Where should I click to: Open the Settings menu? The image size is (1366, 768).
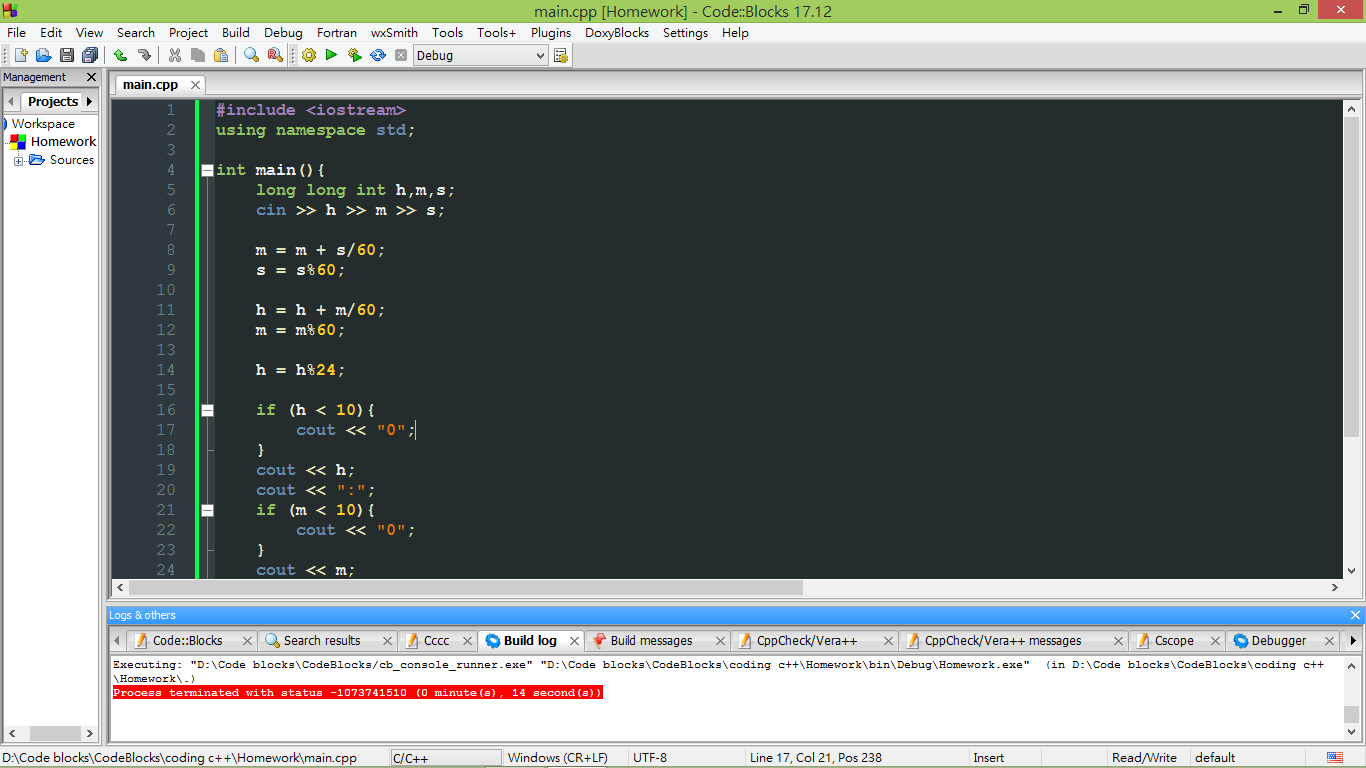(x=685, y=32)
